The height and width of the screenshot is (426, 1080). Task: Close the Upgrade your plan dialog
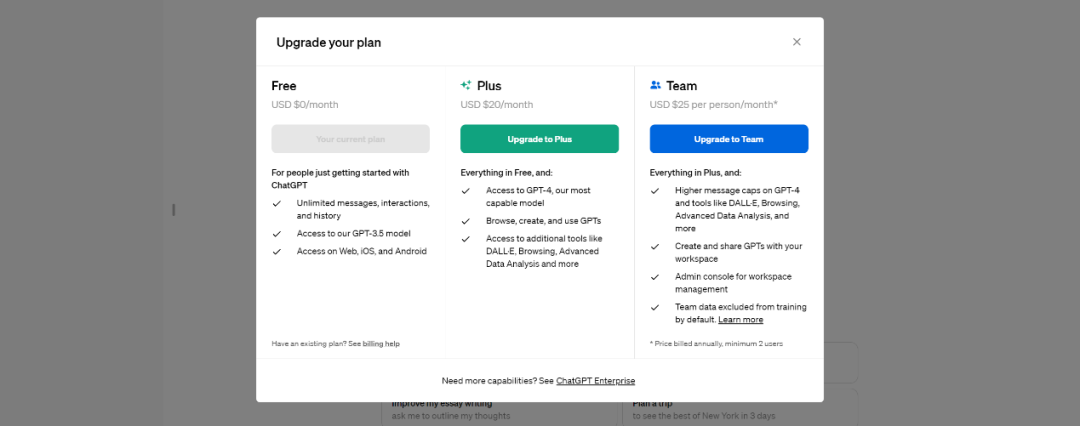796,42
